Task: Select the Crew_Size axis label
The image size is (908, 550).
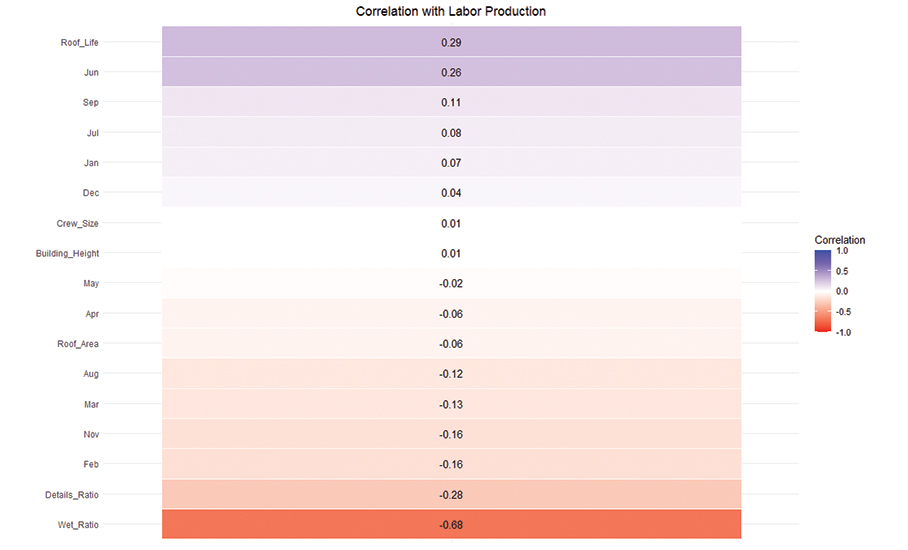Action: (x=78, y=223)
